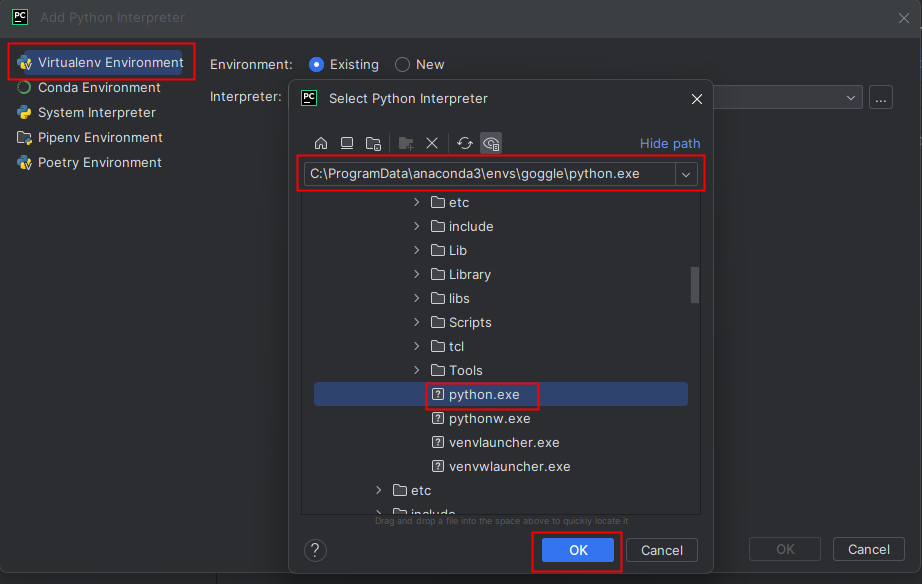Select the Existing environment radio button
The image size is (922, 584).
[x=316, y=65]
